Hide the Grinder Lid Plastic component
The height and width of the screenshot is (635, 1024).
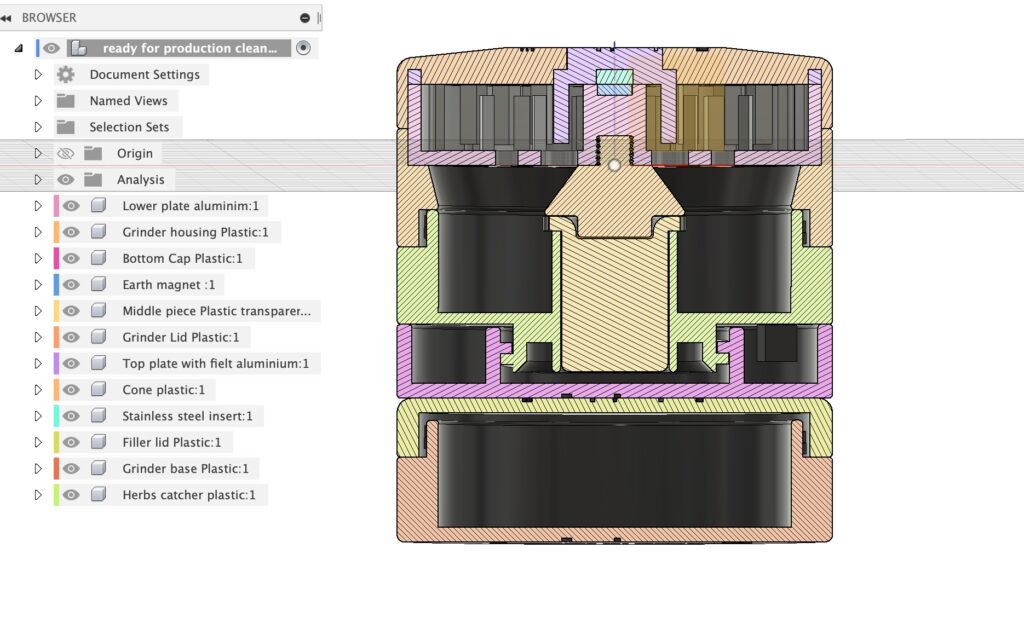click(71, 338)
